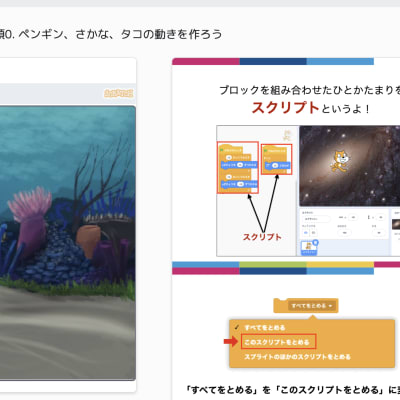Select the cat sprite thumbnail in sprite list

point(309,248)
